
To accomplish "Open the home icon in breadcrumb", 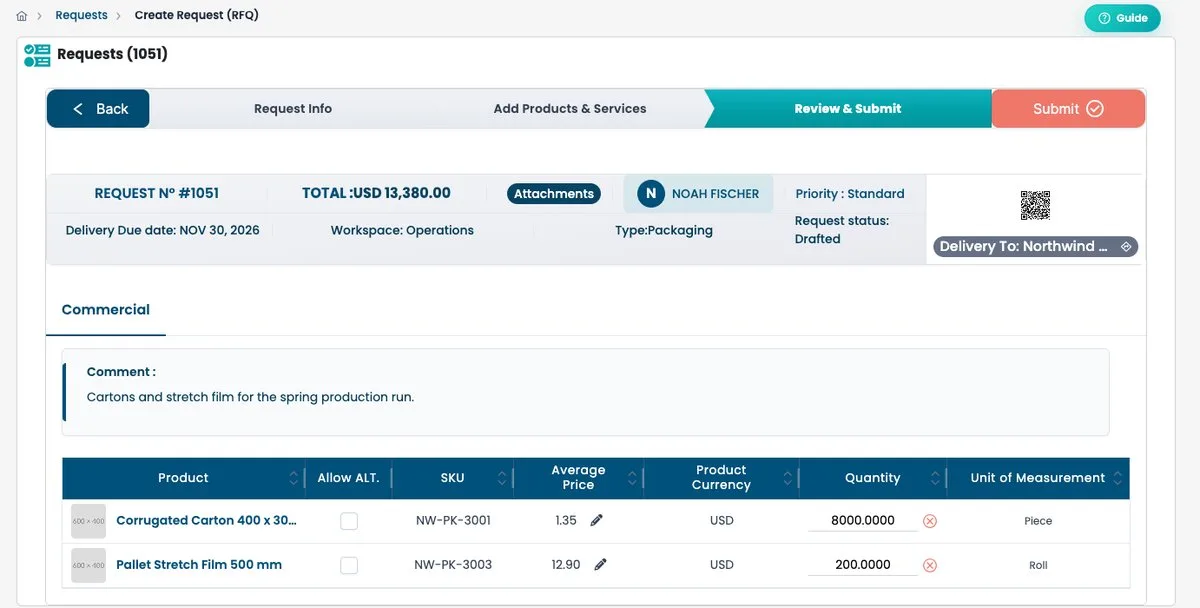I will click(22, 16).
